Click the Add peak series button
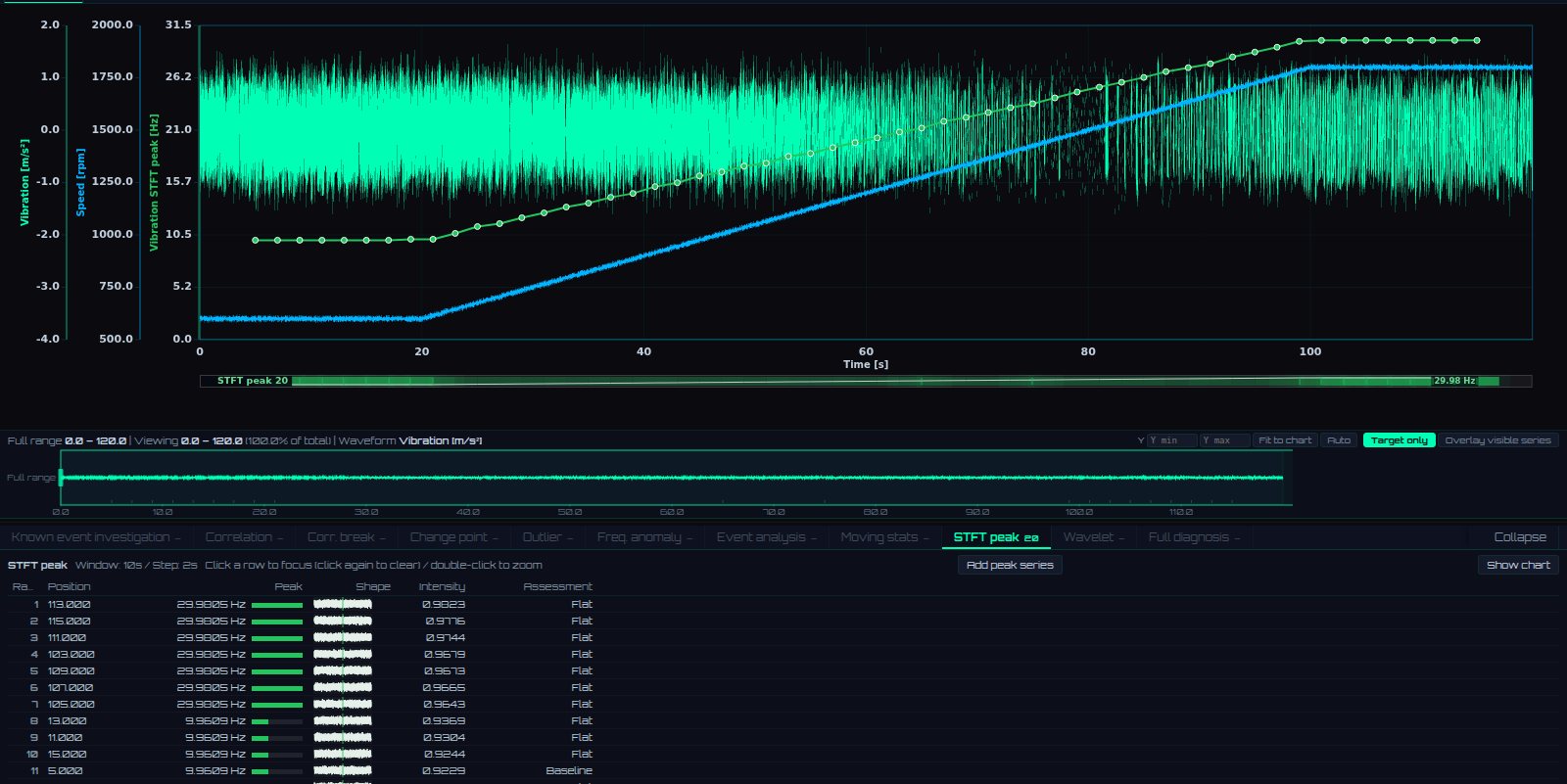The width and height of the screenshot is (1567, 784). (x=1010, y=565)
